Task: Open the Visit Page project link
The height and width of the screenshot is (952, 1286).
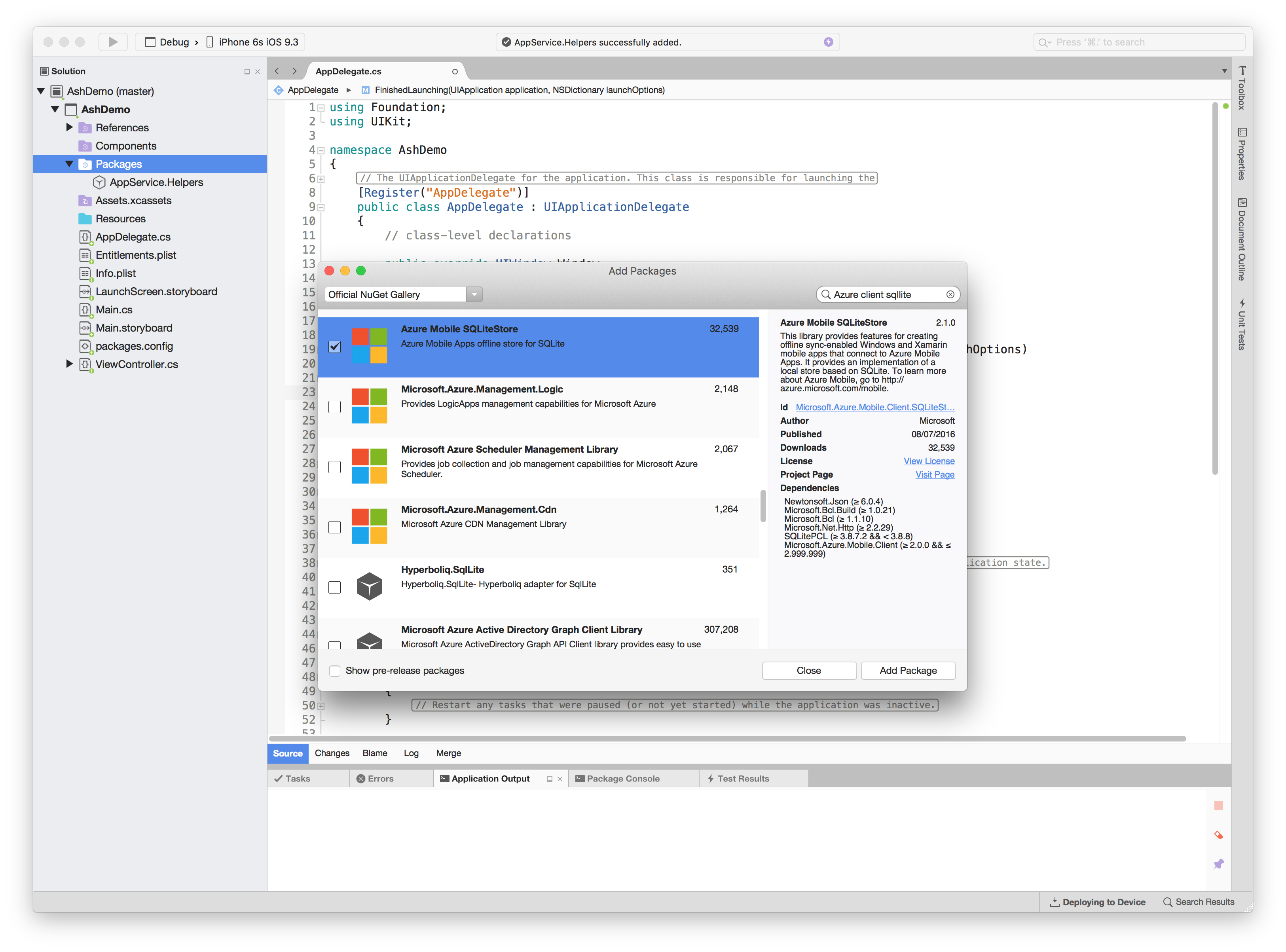Action: point(935,475)
